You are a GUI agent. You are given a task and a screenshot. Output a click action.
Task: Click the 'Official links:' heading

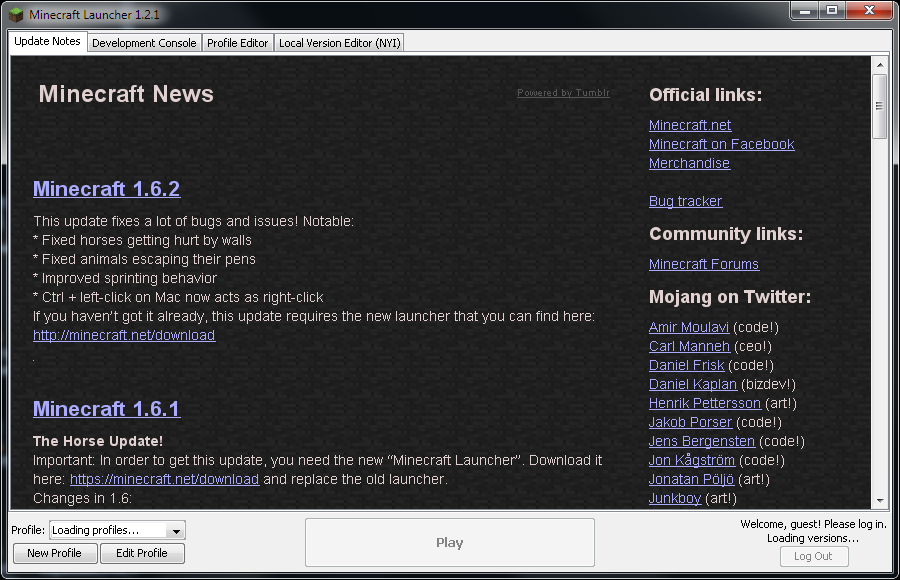tap(705, 95)
